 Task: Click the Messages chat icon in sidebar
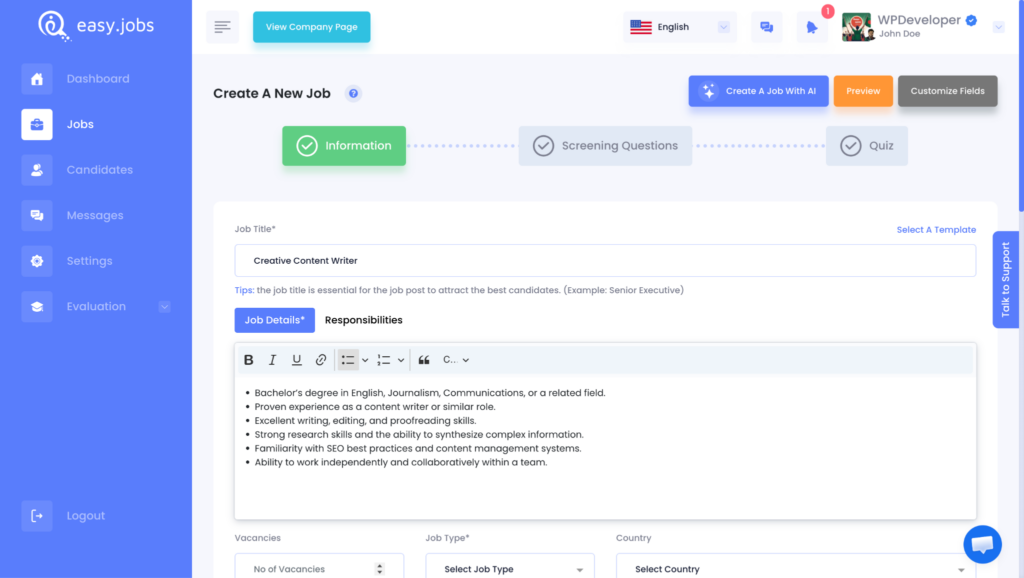pos(37,216)
